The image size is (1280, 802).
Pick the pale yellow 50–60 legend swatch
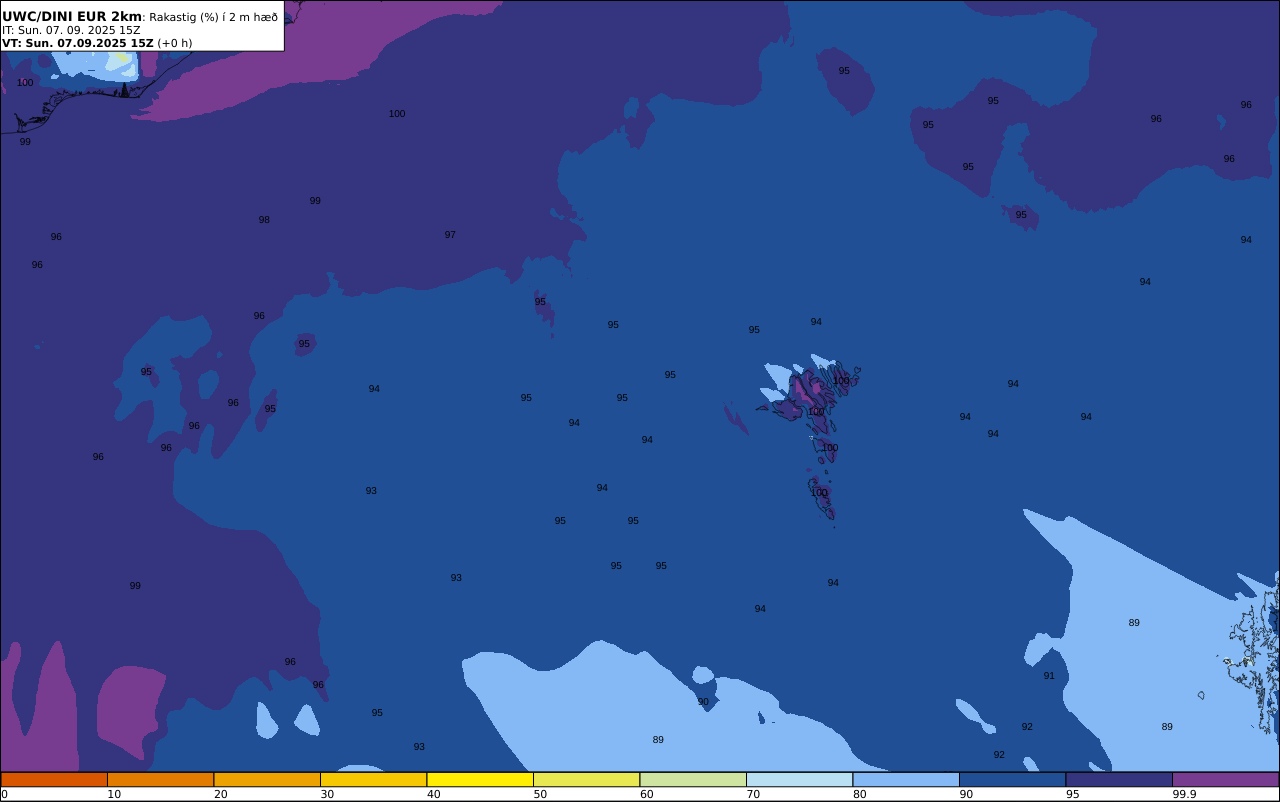(x=586, y=779)
